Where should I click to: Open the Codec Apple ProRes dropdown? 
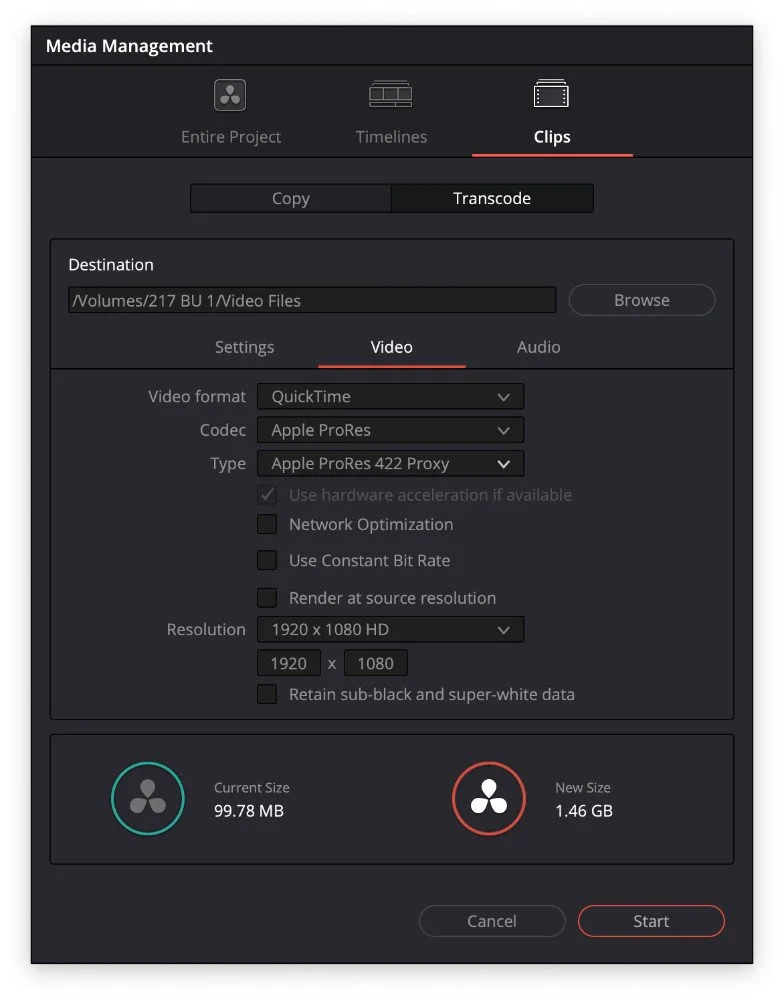390,430
